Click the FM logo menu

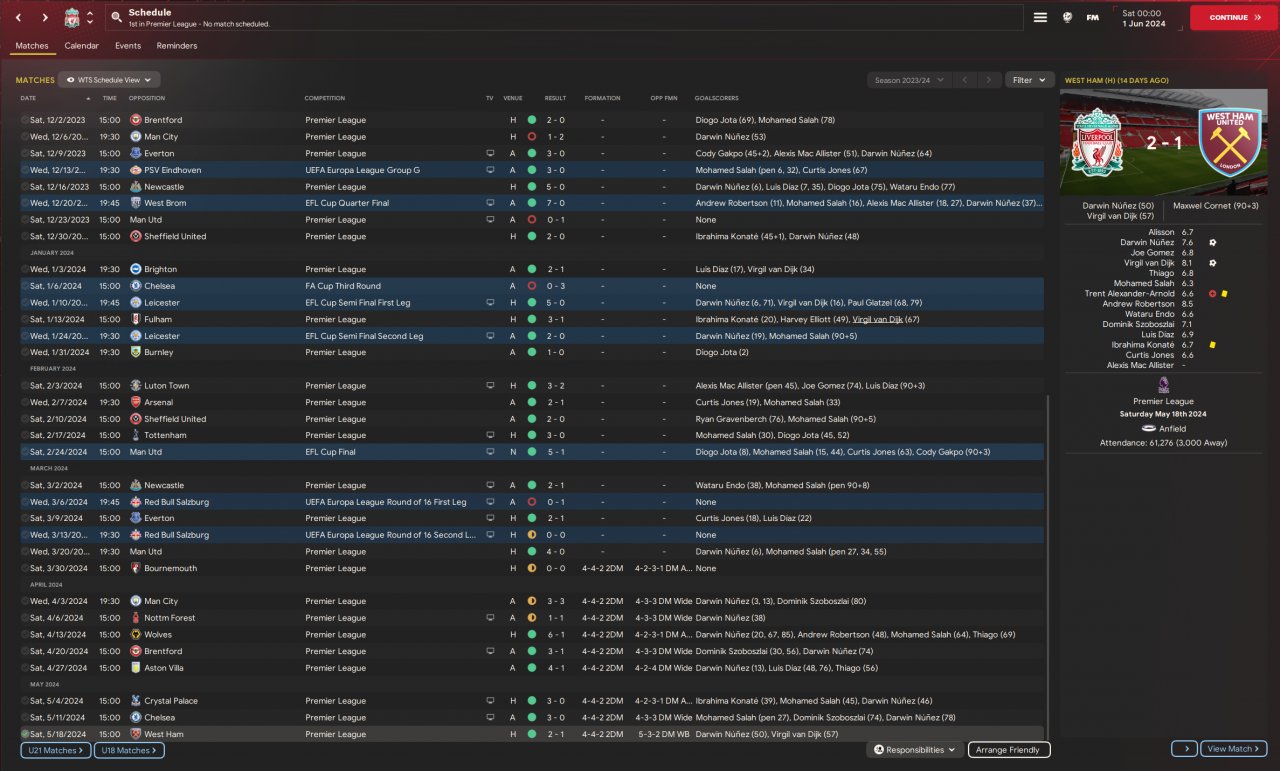(1093, 17)
